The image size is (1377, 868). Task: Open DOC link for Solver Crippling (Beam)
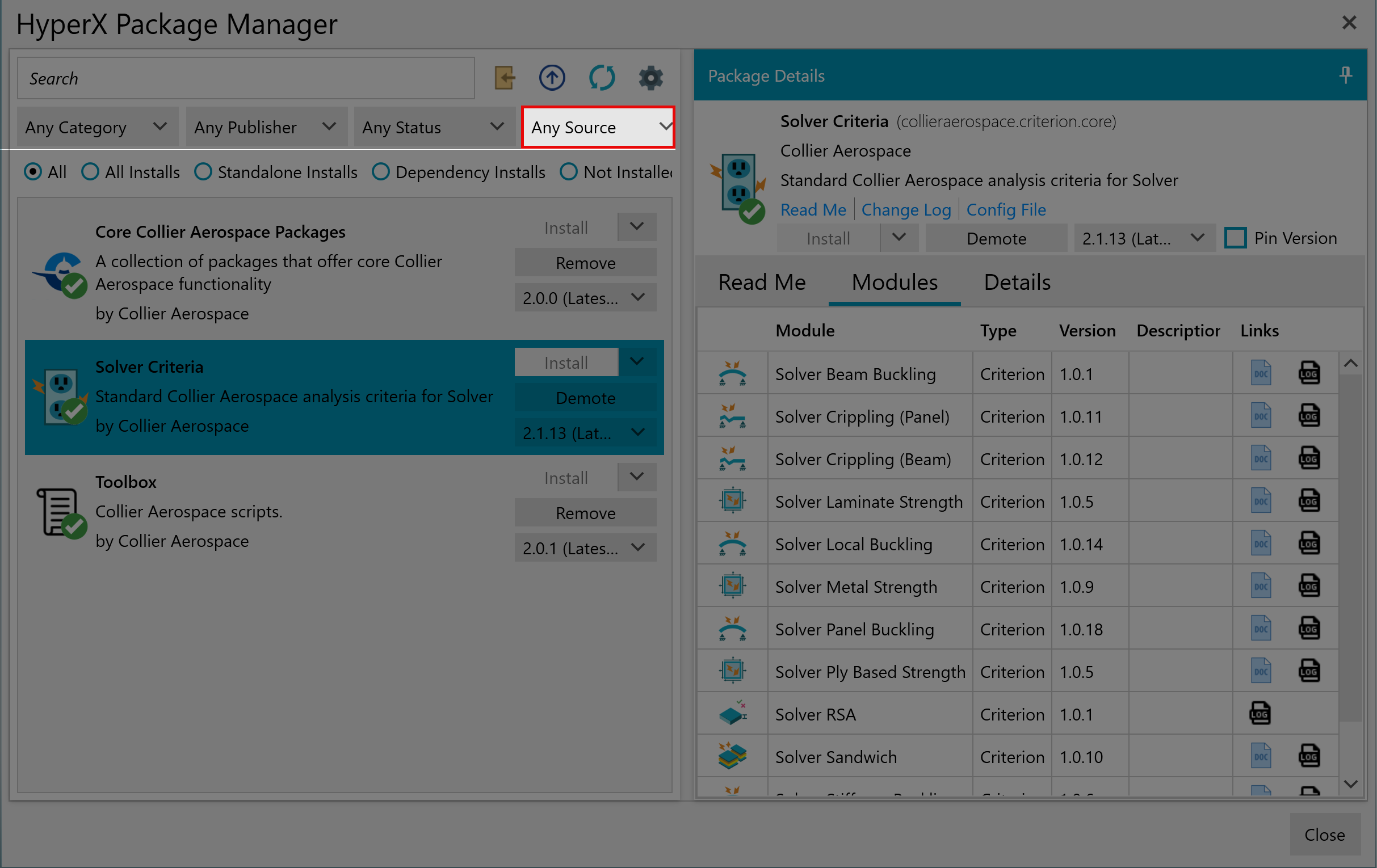tap(1260, 459)
